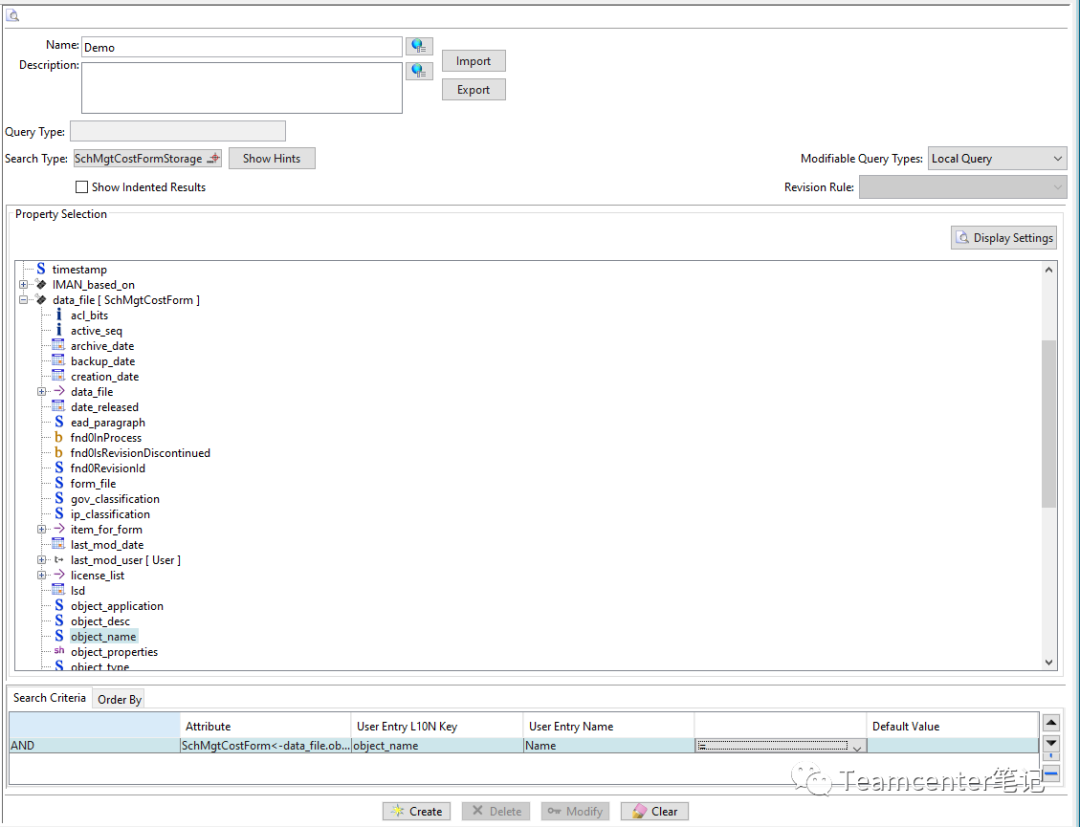The width and height of the screenshot is (1080, 827).
Task: Select the Search Criteria tab
Action: tap(50, 698)
